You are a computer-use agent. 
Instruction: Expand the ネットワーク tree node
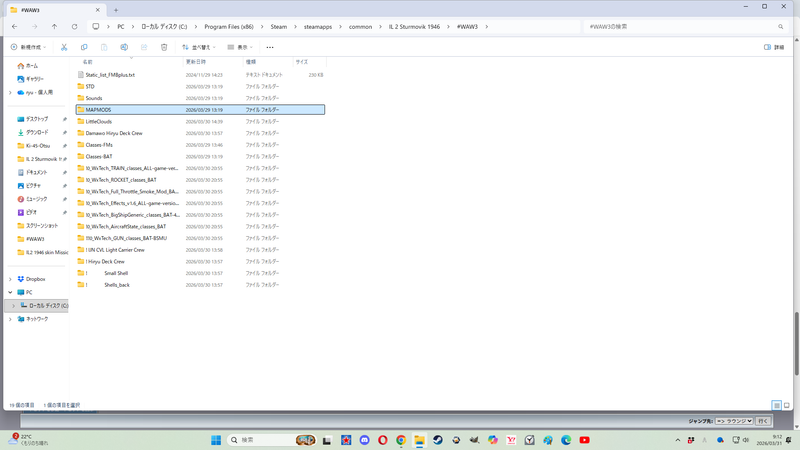tap(10, 319)
